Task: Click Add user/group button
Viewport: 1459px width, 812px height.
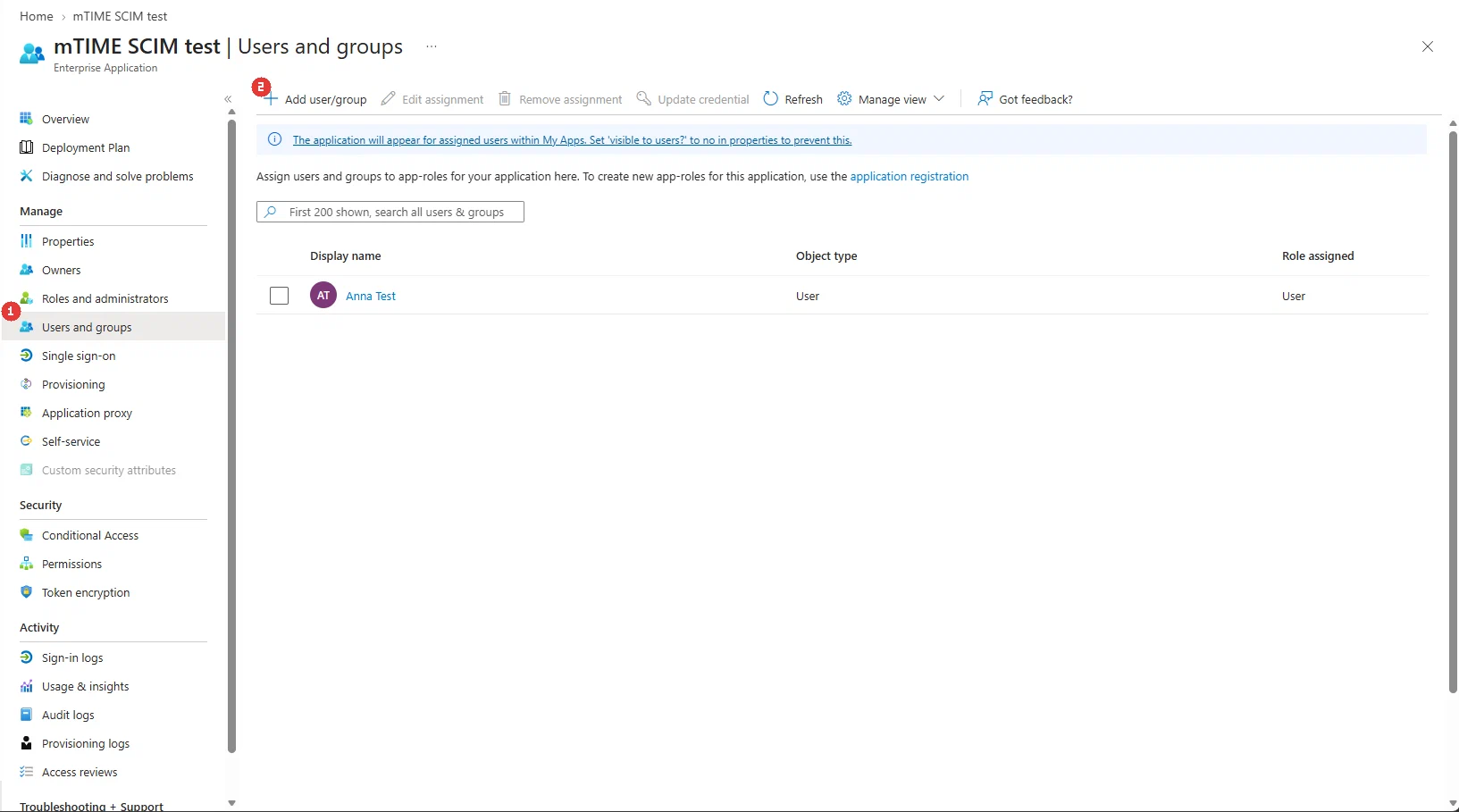Action: pyautogui.click(x=315, y=99)
